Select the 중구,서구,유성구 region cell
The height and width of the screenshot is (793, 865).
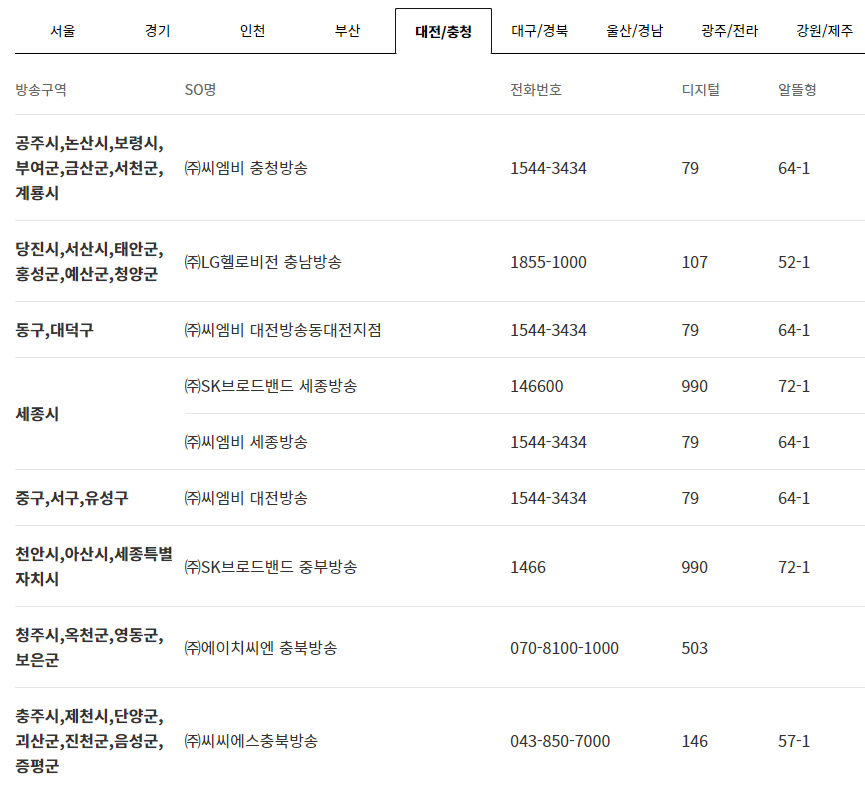pyautogui.click(x=72, y=498)
